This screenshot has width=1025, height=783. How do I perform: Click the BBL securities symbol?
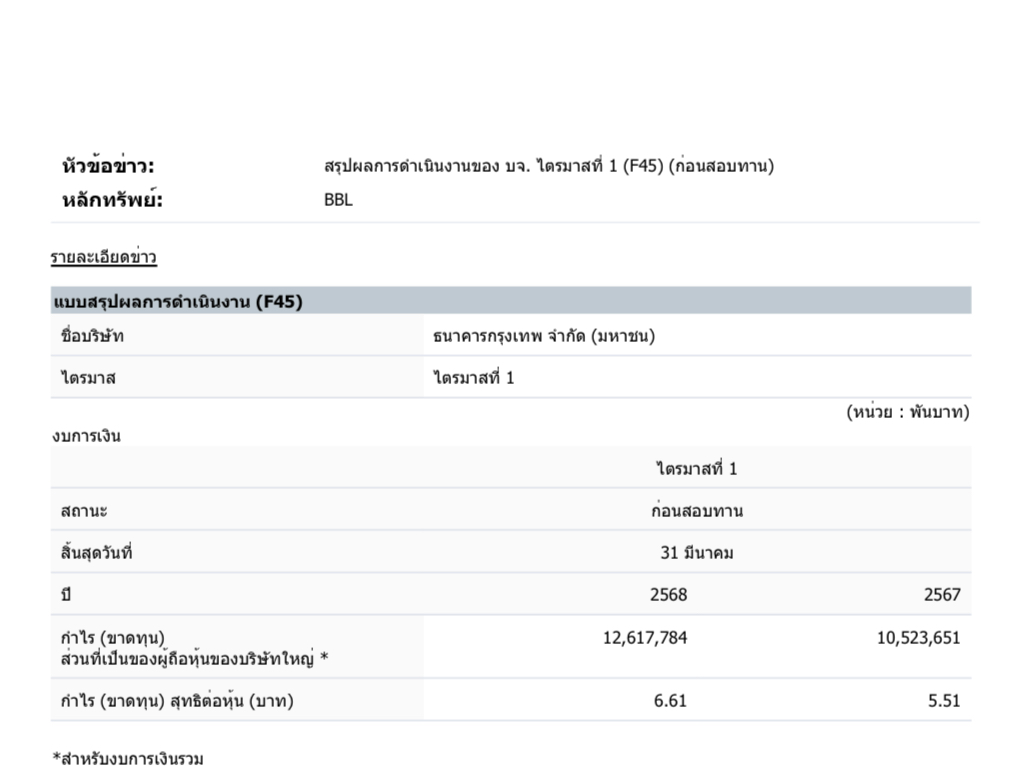(x=338, y=200)
